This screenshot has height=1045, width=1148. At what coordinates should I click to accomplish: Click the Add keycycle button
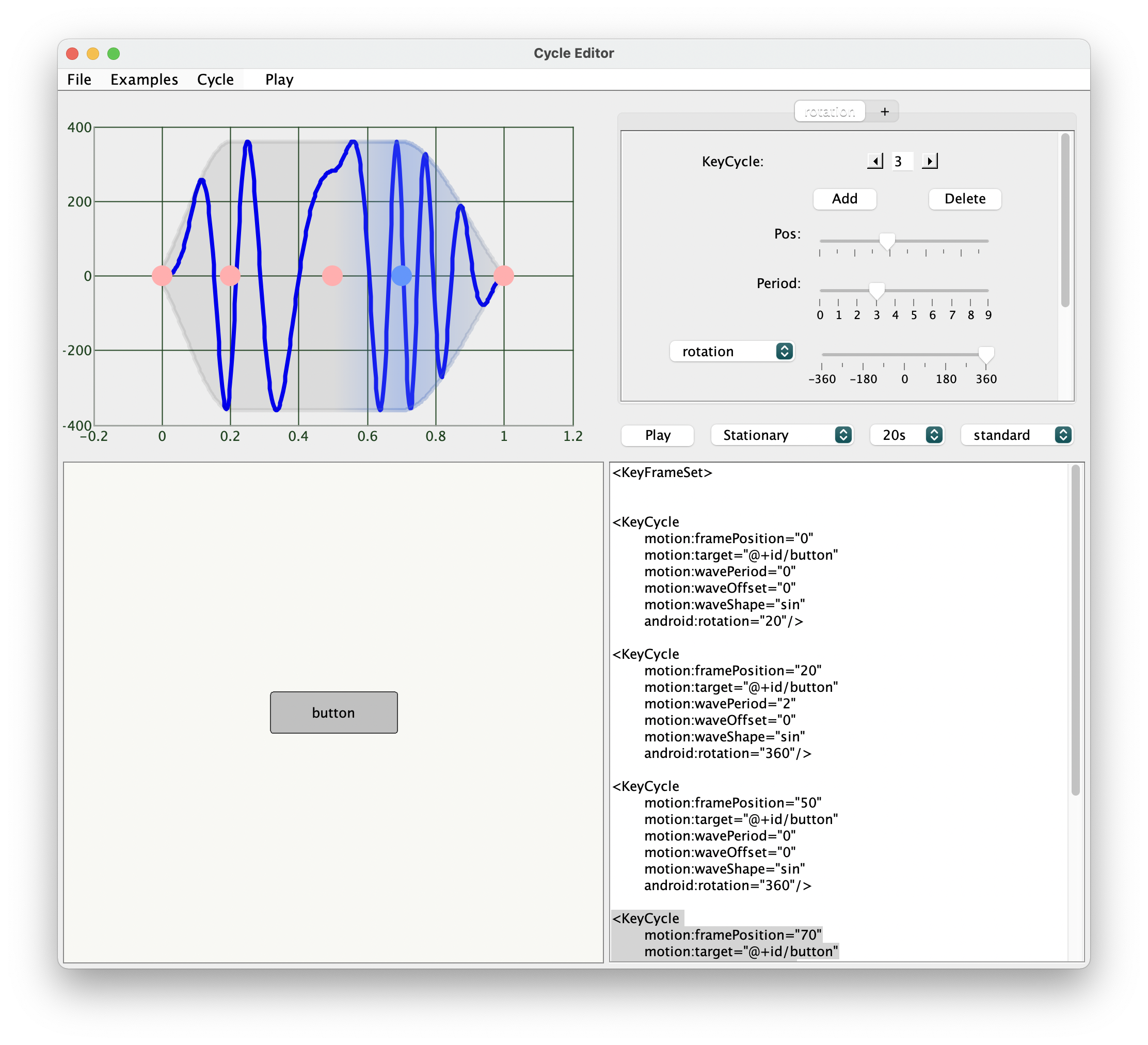pos(844,199)
